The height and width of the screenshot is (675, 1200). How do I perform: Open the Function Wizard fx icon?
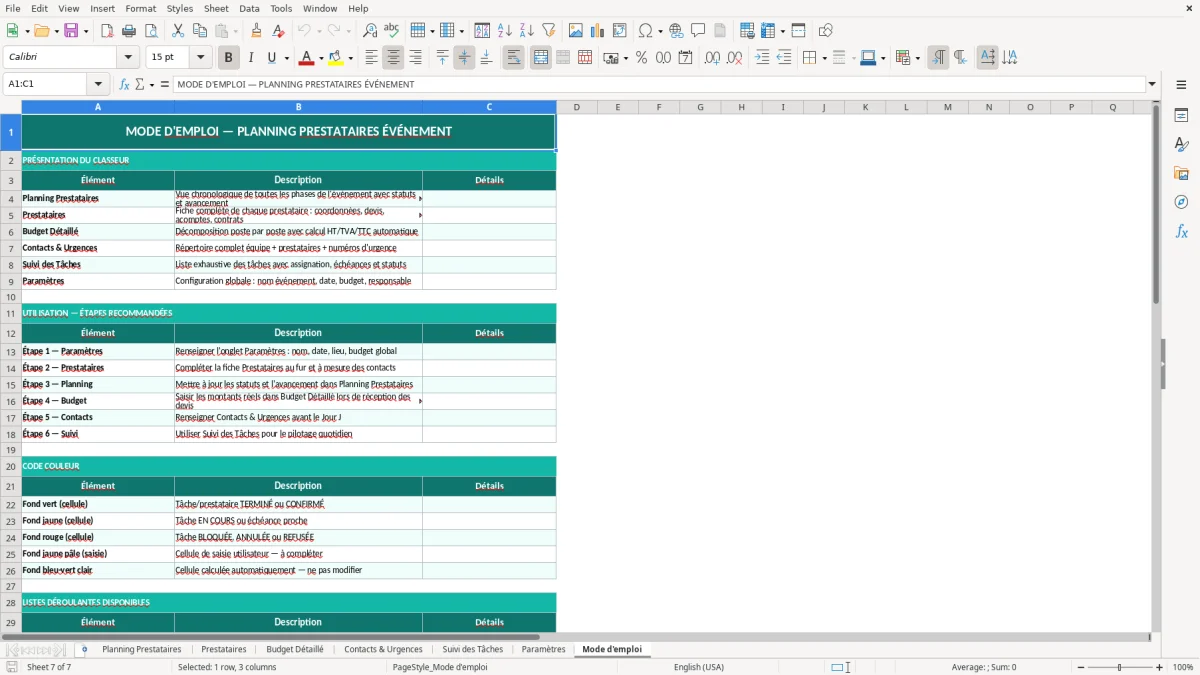coord(124,84)
